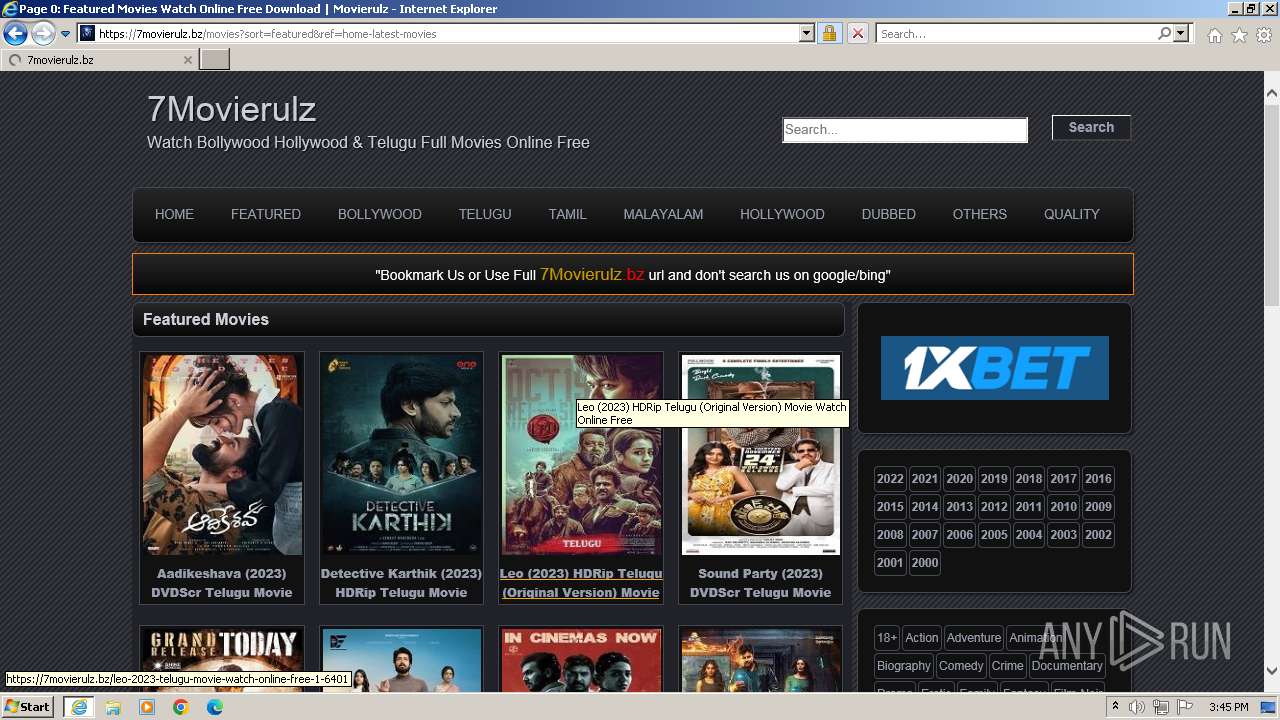This screenshot has height=720, width=1280.
Task: Open Chrome taskbar icon
Action: coord(181,707)
